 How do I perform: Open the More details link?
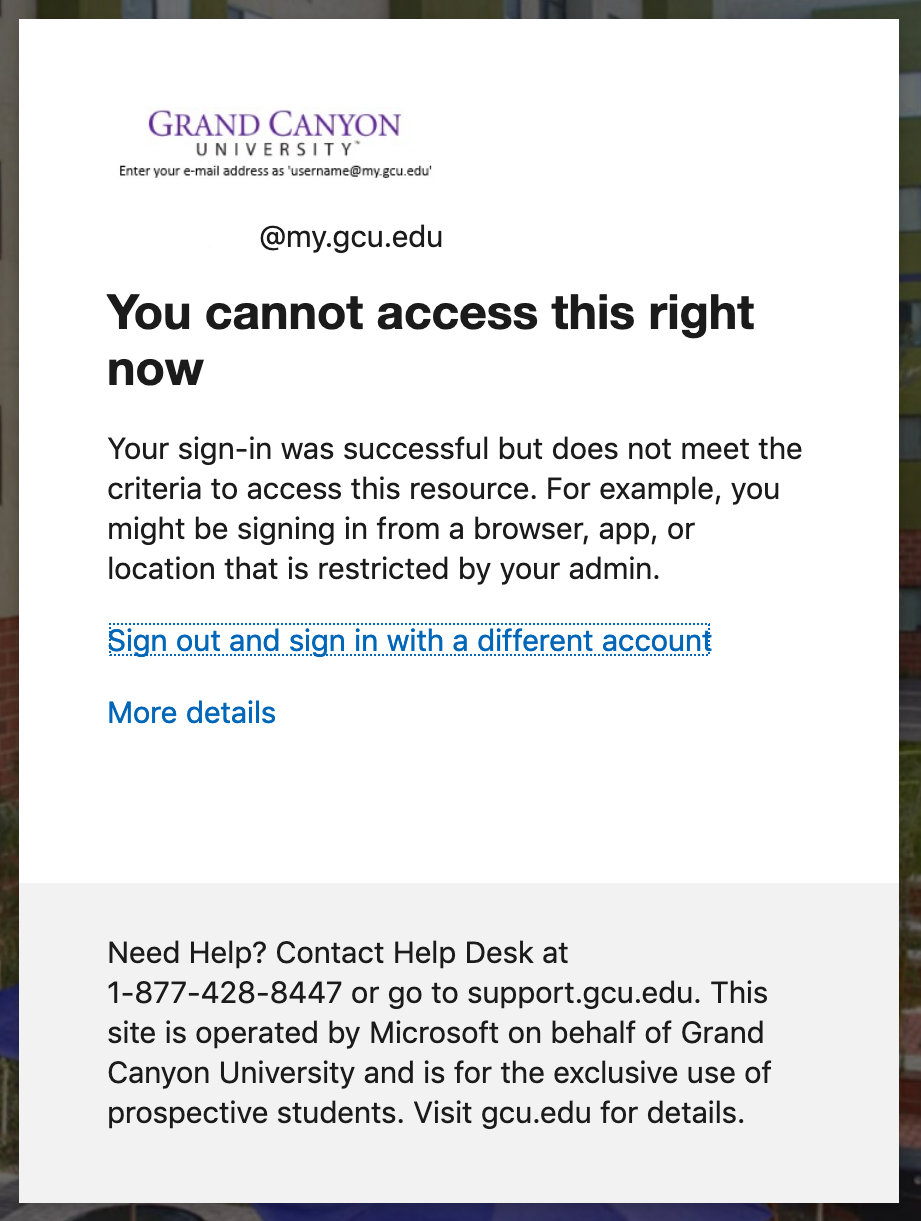pos(192,713)
